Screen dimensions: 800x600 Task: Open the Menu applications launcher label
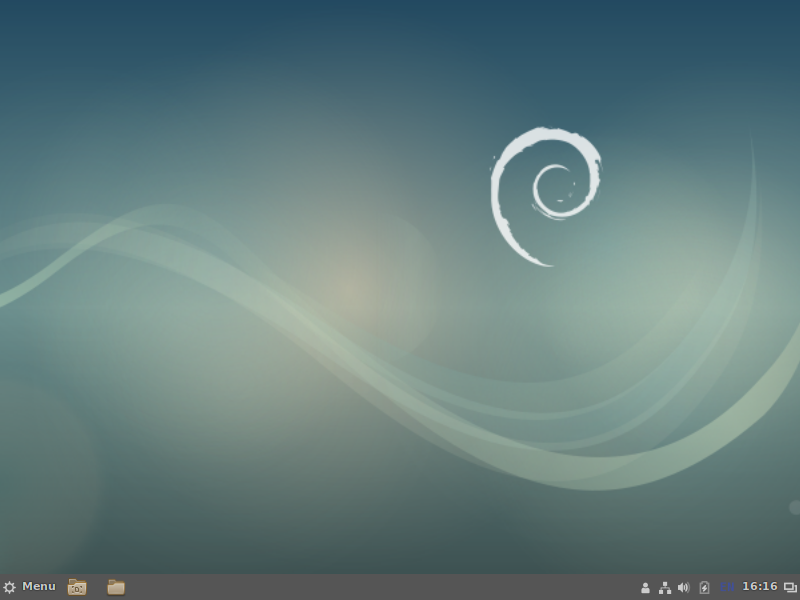click(x=39, y=587)
